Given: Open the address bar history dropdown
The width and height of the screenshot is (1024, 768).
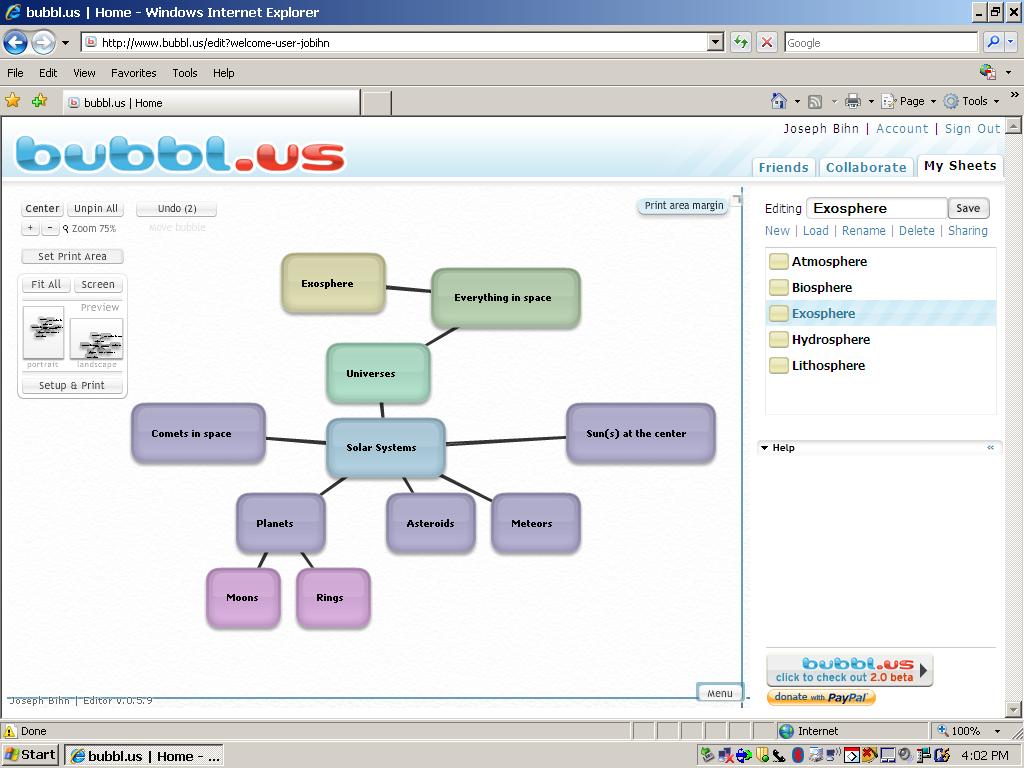Looking at the screenshot, I should (716, 42).
